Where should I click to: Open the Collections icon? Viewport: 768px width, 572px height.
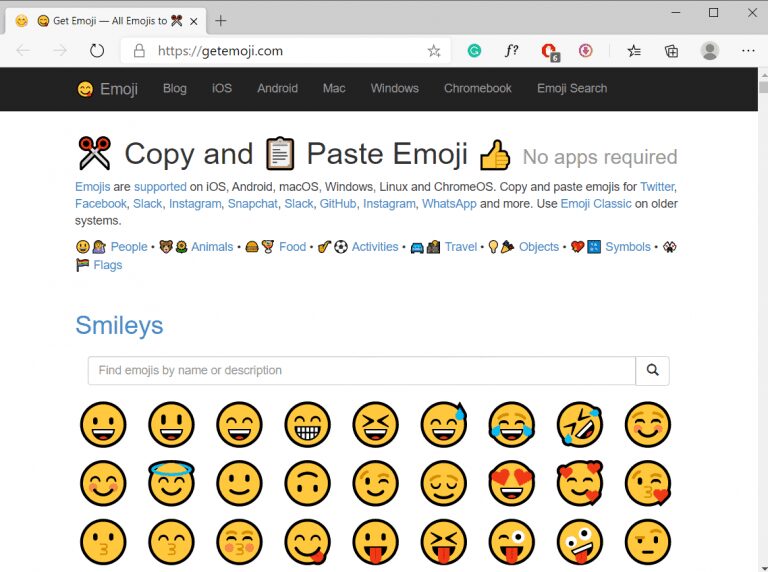coord(671,50)
